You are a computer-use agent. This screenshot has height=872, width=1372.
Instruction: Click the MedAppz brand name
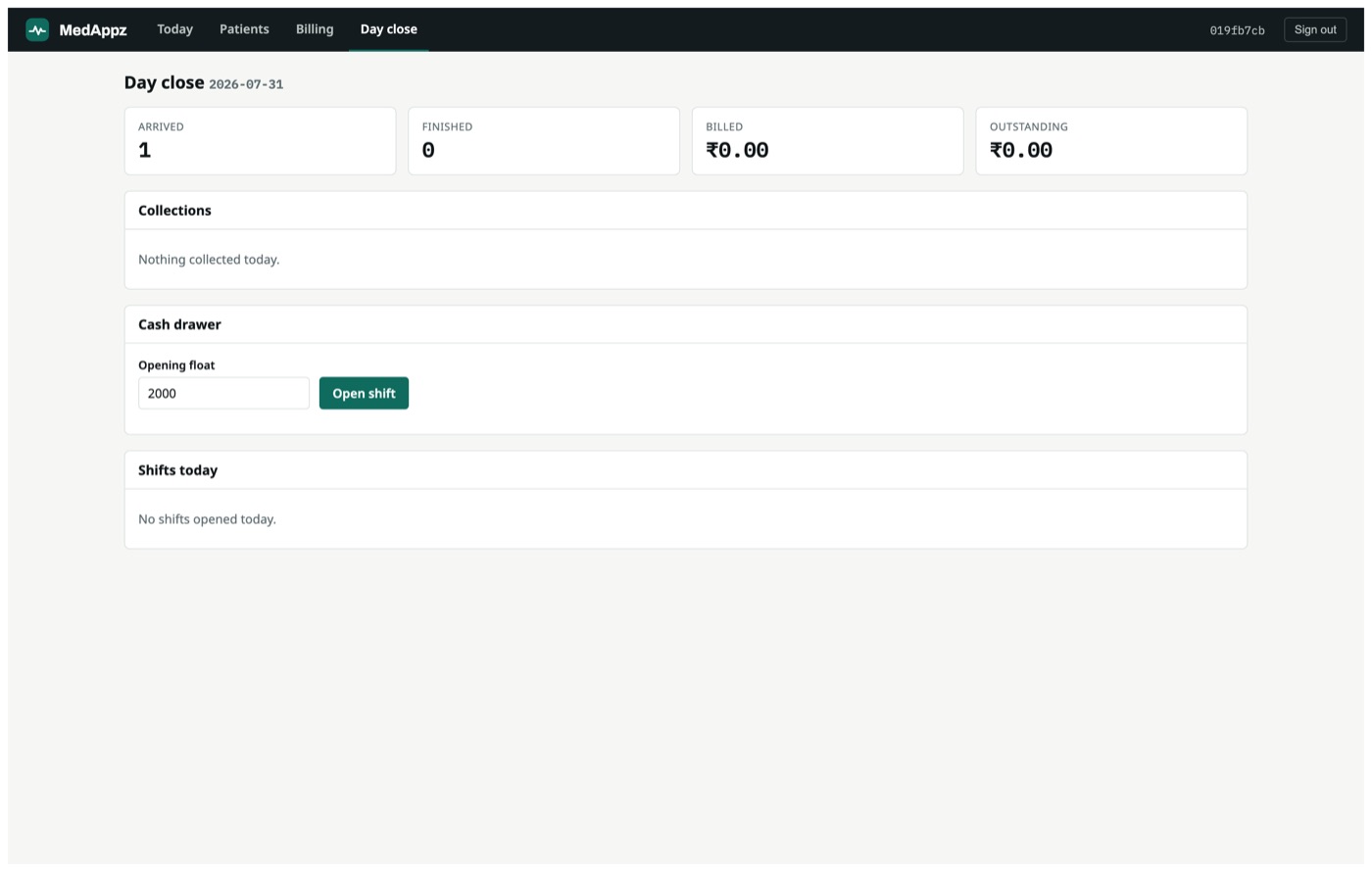[x=93, y=30]
